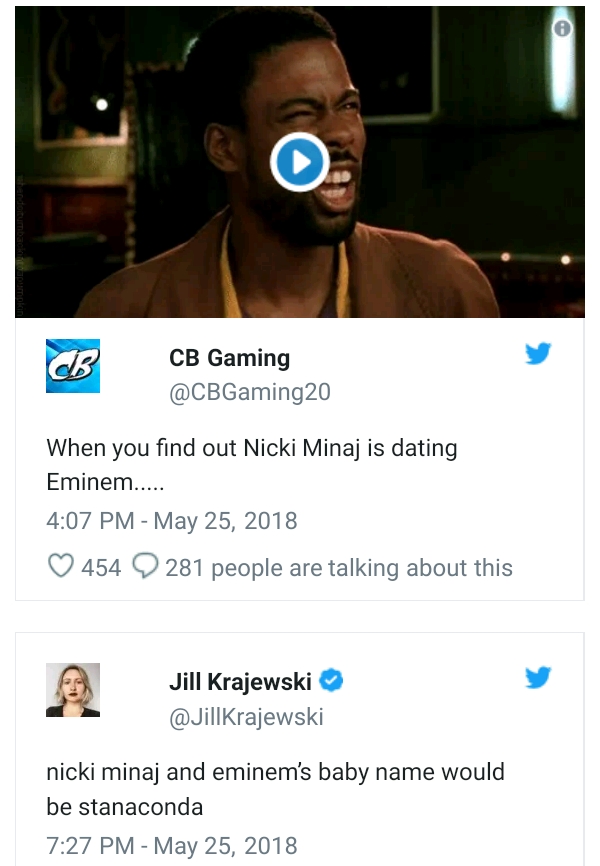Open reply bubble icon on CB Gaming tweet
The height and width of the screenshot is (866, 600).
(x=146, y=566)
